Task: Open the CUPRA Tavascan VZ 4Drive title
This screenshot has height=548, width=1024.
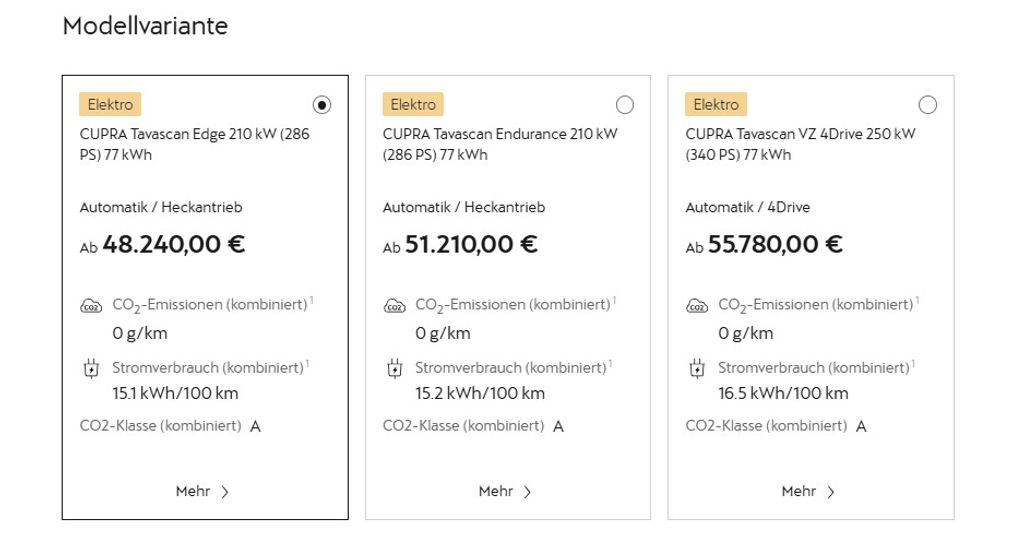Action: pyautogui.click(x=800, y=144)
